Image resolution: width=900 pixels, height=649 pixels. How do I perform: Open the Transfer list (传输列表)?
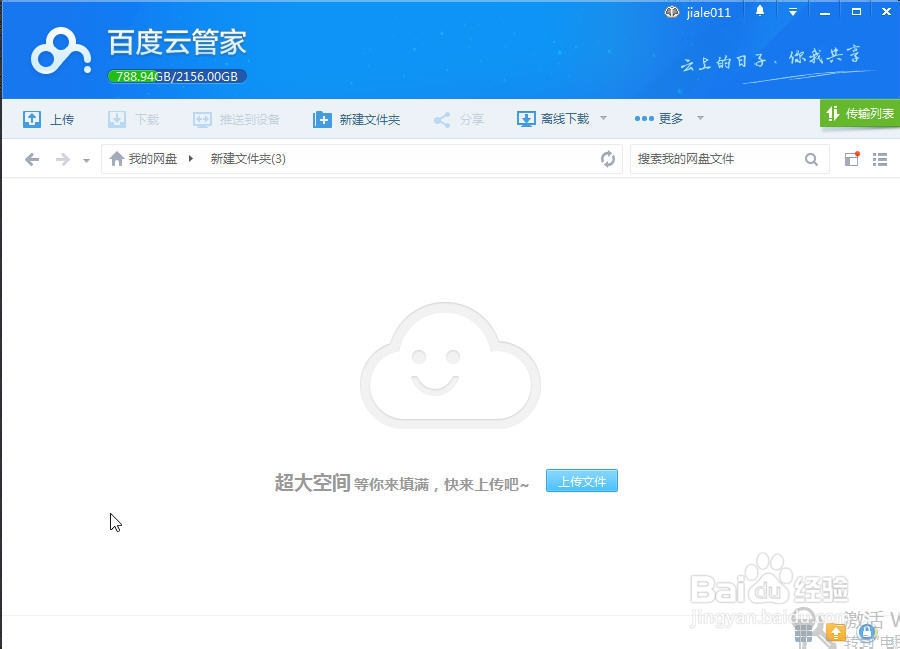point(860,114)
